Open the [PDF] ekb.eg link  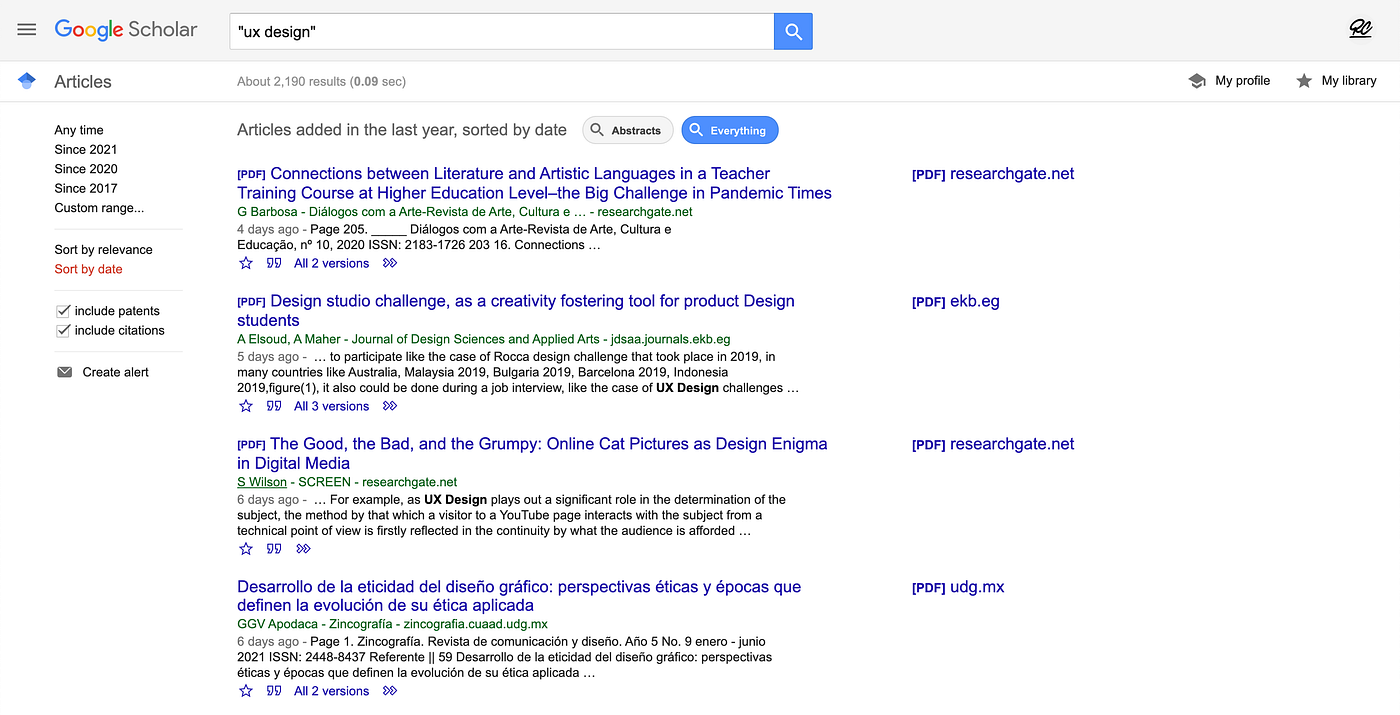pos(956,301)
